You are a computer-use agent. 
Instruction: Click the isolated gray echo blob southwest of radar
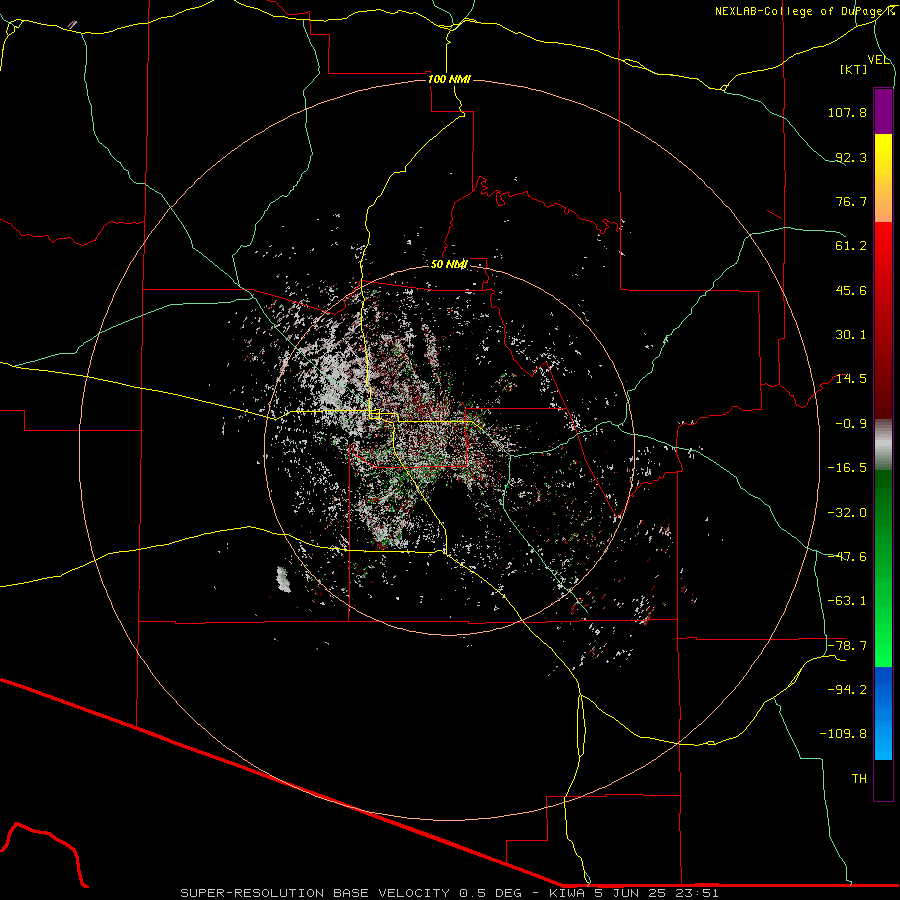[284, 579]
